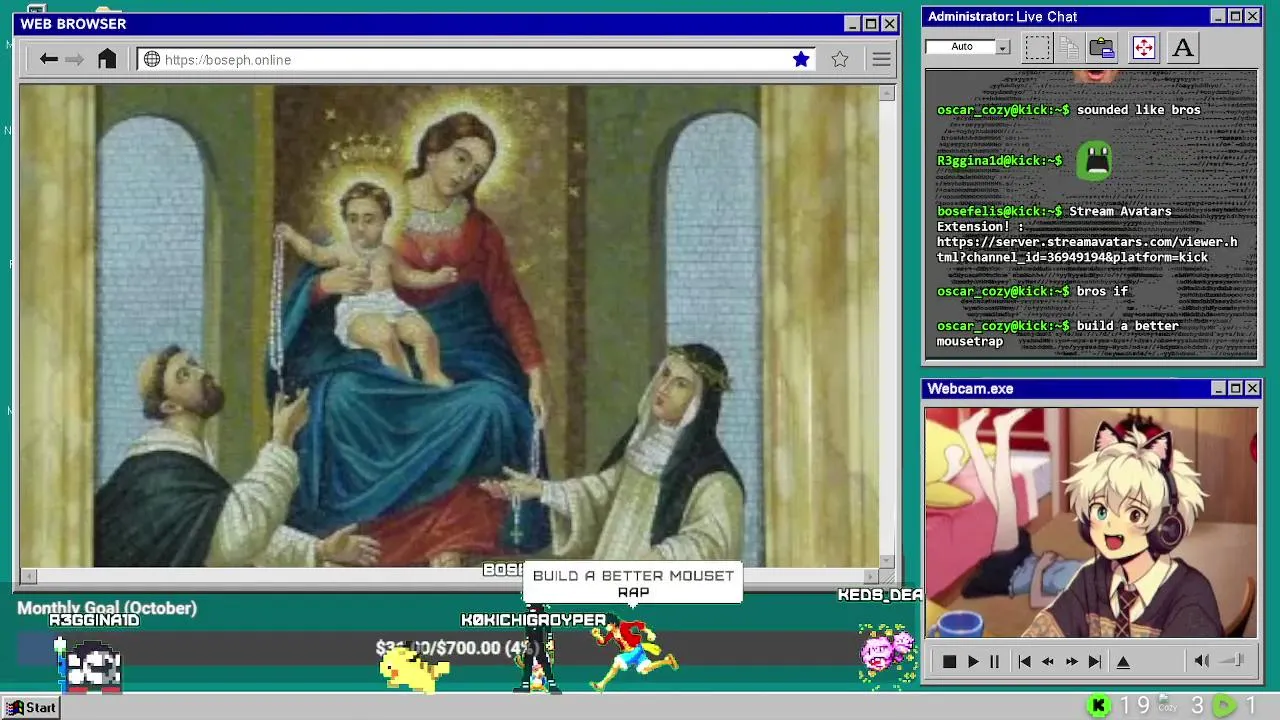Click browser vertical scrollbar up arrow
Viewport: 1280px width, 720px height.
click(x=887, y=93)
